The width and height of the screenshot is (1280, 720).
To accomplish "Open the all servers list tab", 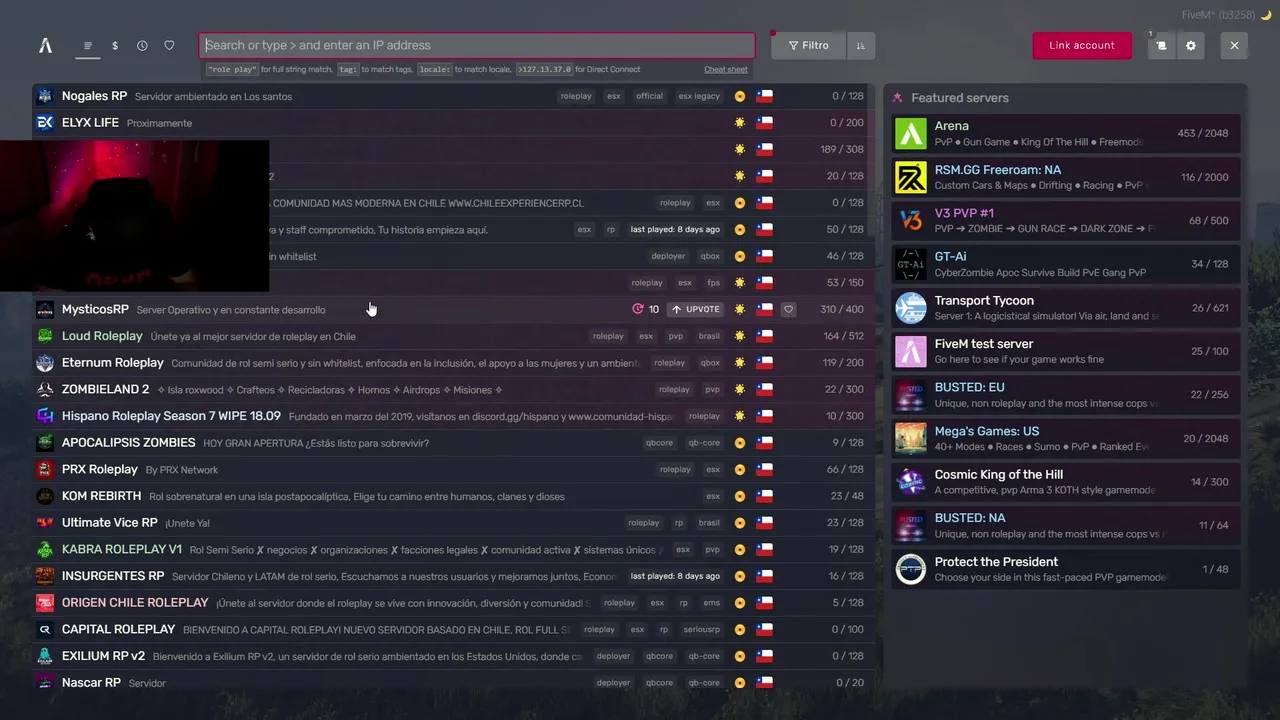I will 88,45.
